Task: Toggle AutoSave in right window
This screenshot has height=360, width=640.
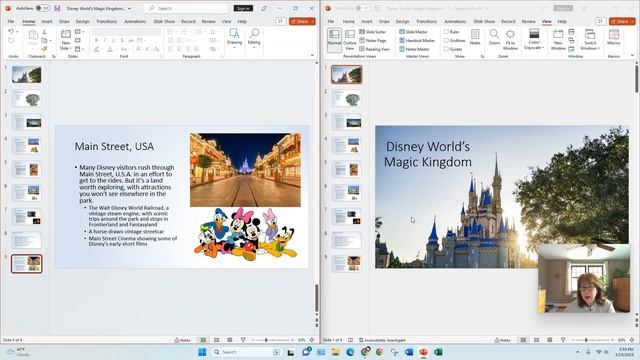Action: [362, 8]
